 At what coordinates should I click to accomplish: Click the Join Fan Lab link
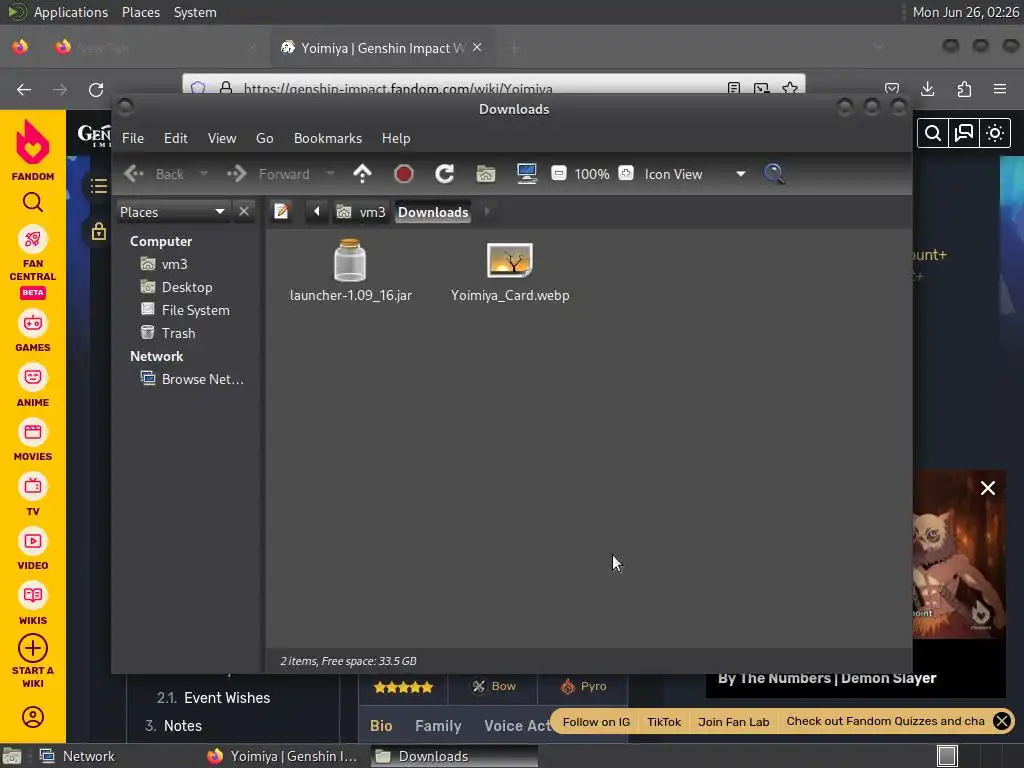coord(733,722)
